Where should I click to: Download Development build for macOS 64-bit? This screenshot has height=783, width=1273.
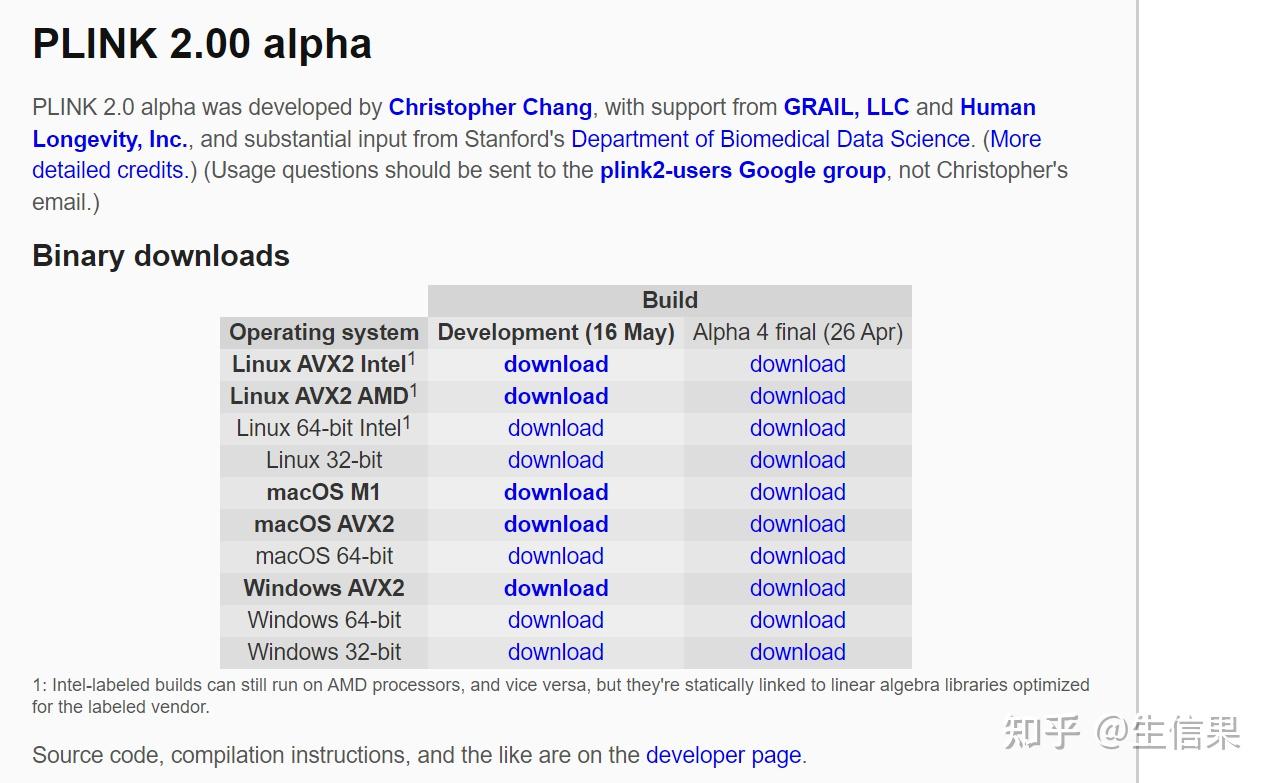click(556, 557)
